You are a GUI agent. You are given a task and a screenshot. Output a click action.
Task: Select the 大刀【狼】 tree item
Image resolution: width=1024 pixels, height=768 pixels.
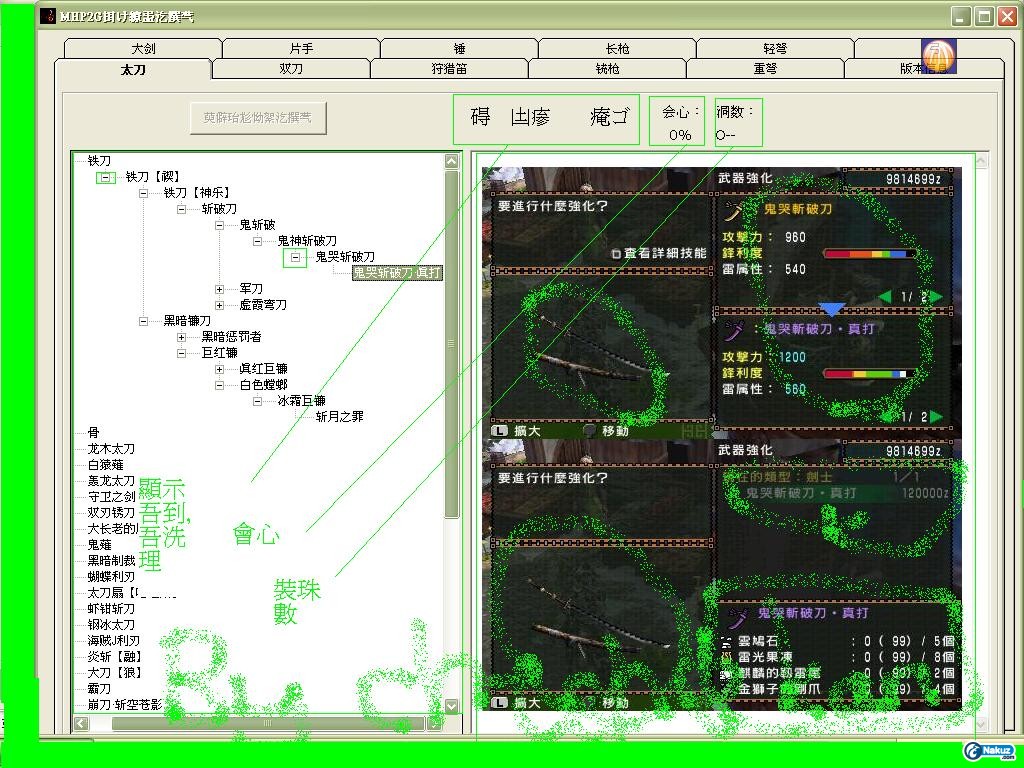[114, 673]
